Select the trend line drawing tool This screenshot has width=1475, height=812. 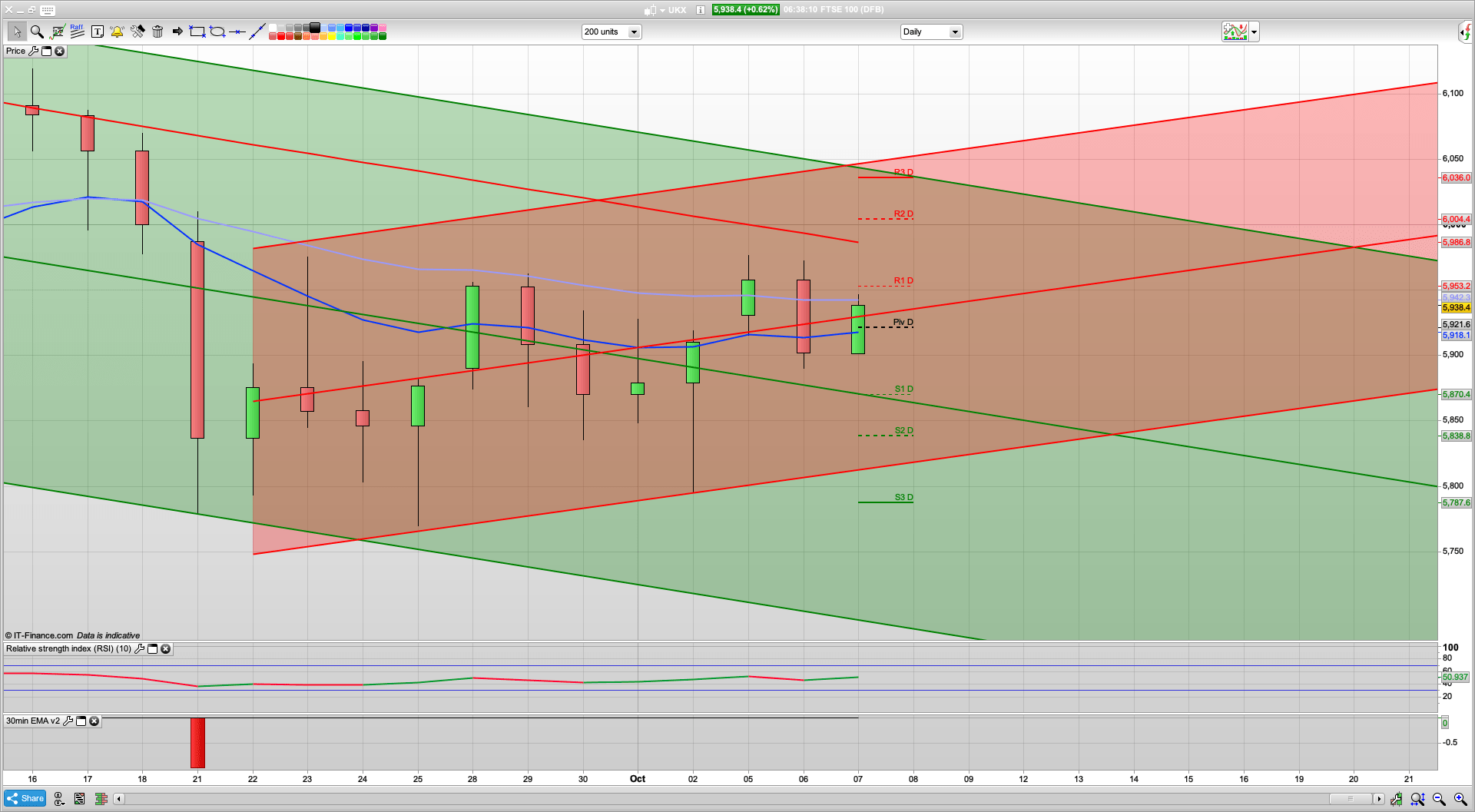pyautogui.click(x=258, y=31)
